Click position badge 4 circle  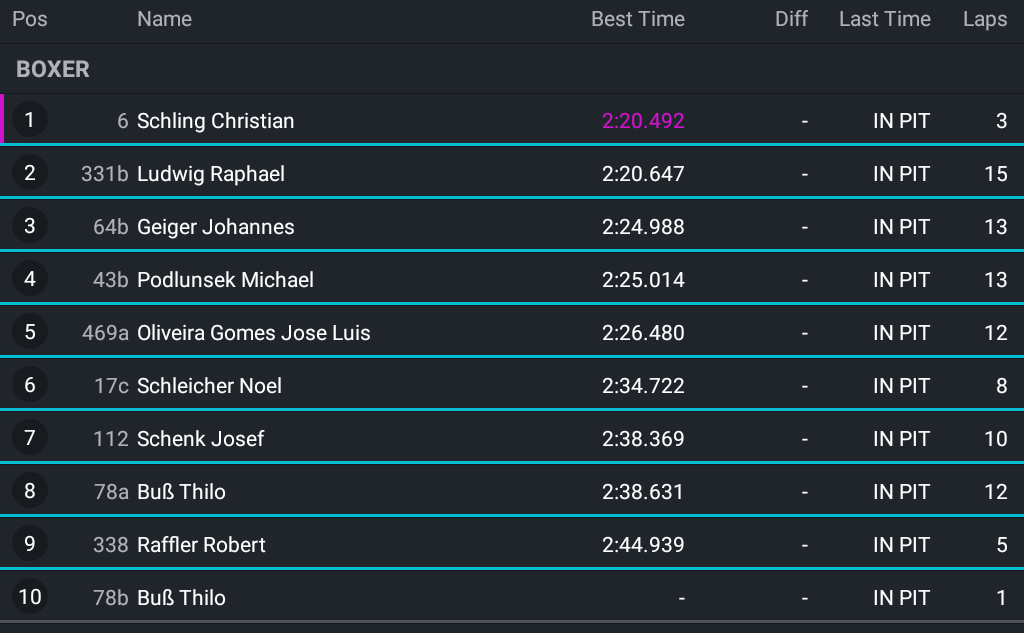[x=29, y=279]
